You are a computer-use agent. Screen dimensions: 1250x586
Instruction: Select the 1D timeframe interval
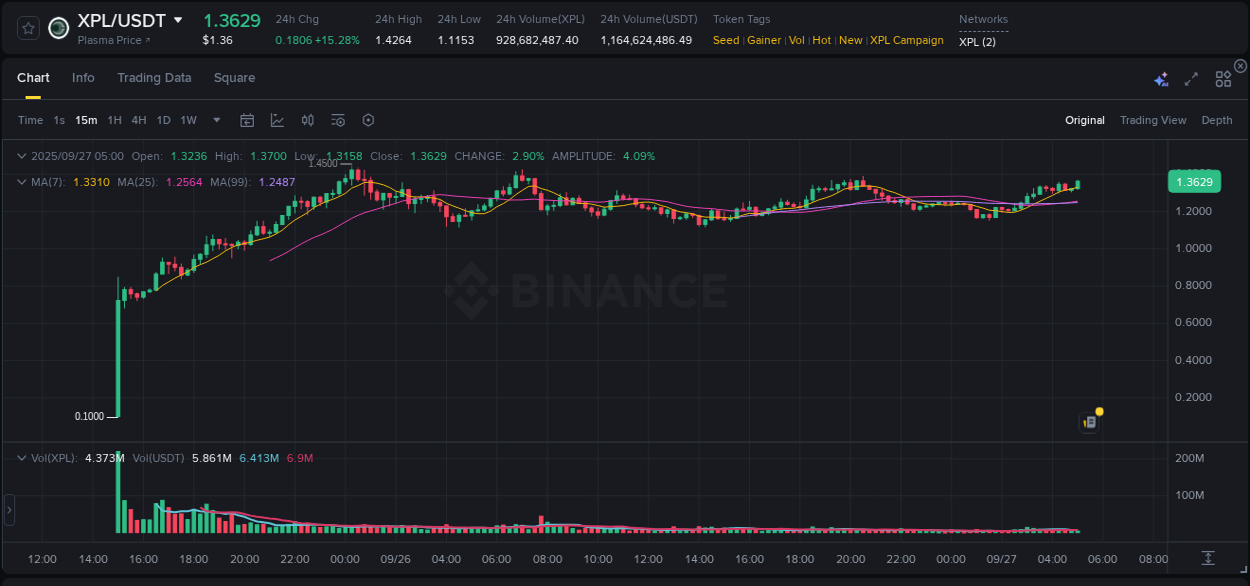click(x=163, y=119)
